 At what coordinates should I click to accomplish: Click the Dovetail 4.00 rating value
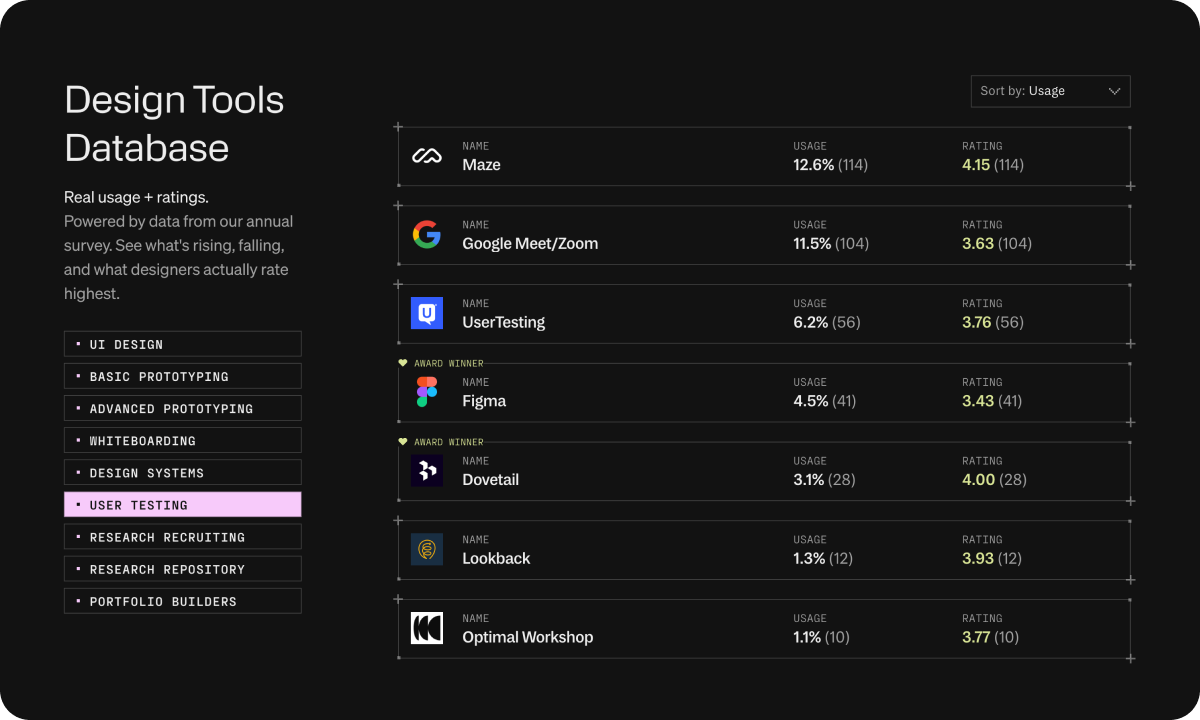(978, 480)
